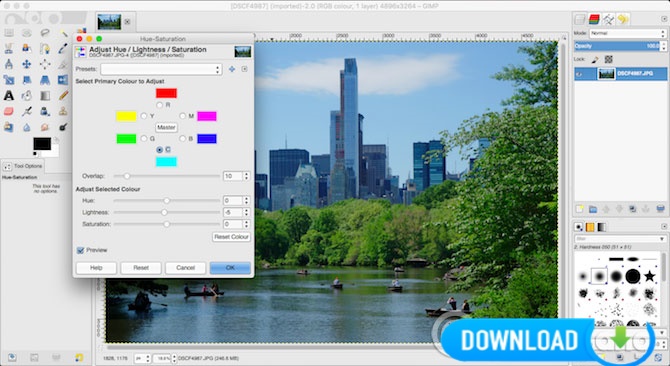Select the Perspective tool
670x366 pixels.
coord(45,79)
